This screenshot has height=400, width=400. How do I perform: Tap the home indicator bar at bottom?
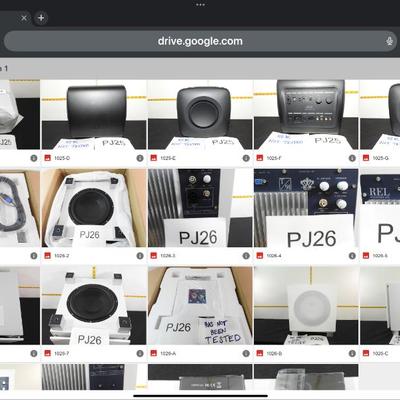[x=200, y=396]
